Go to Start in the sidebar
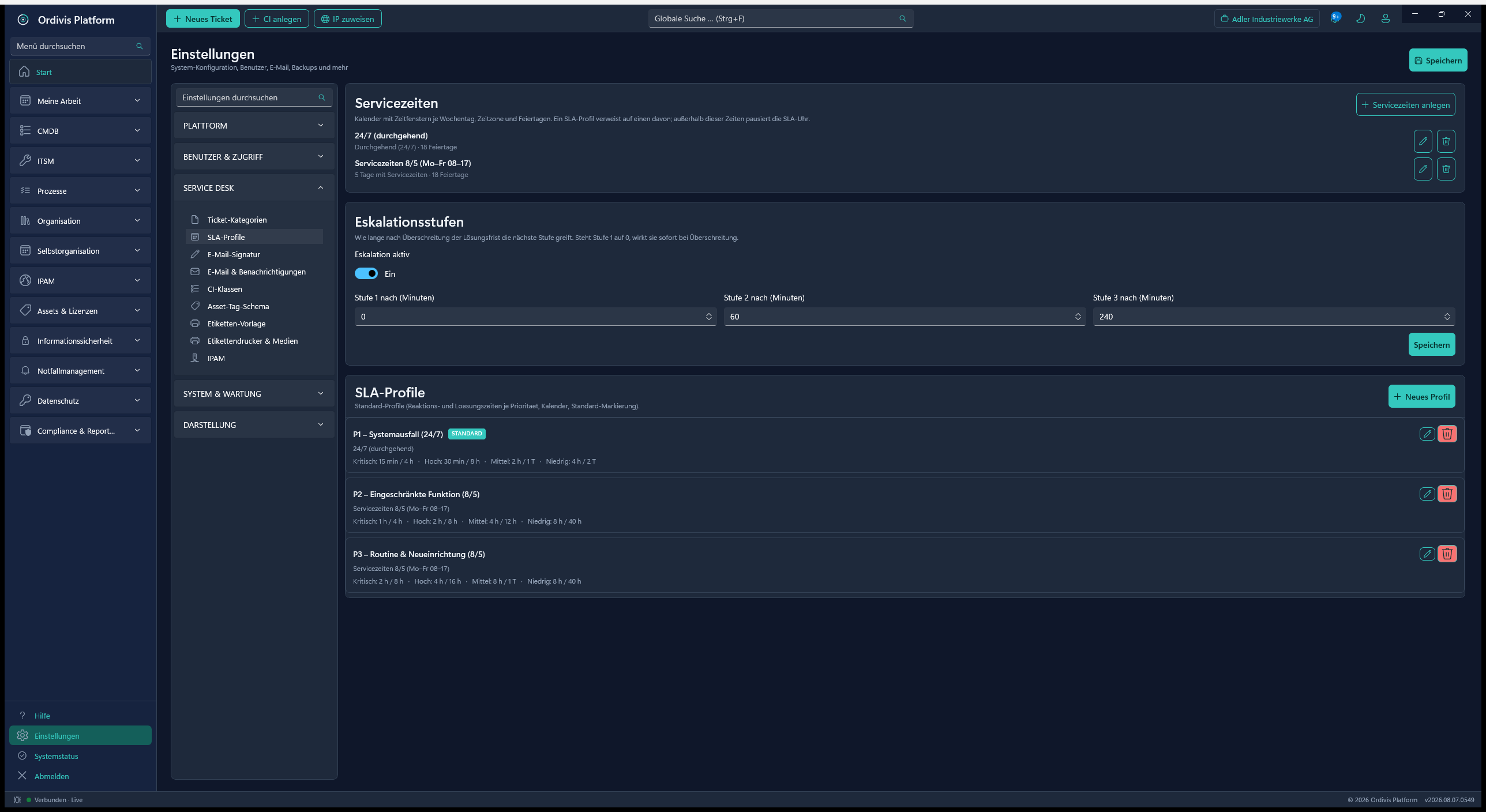1486x812 pixels. click(x=80, y=72)
